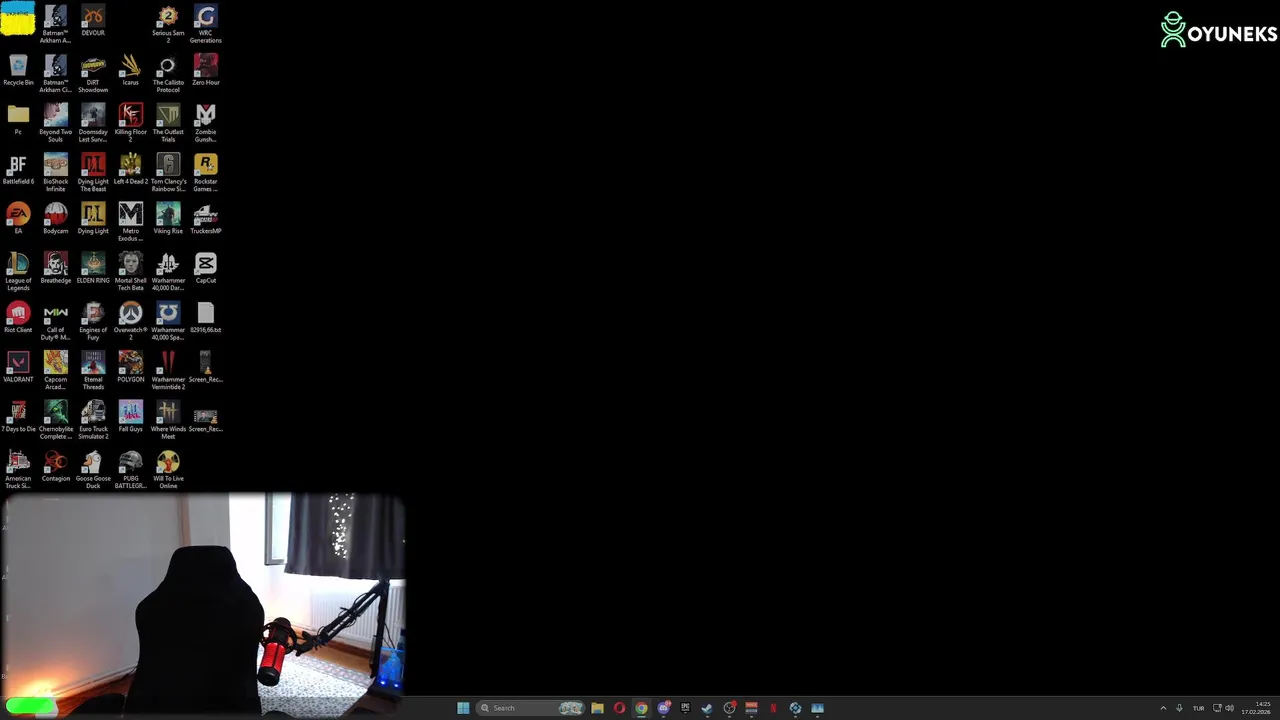The height and width of the screenshot is (720, 1280).
Task: Launch the ELDEN RING shortcut
Action: pos(93,268)
